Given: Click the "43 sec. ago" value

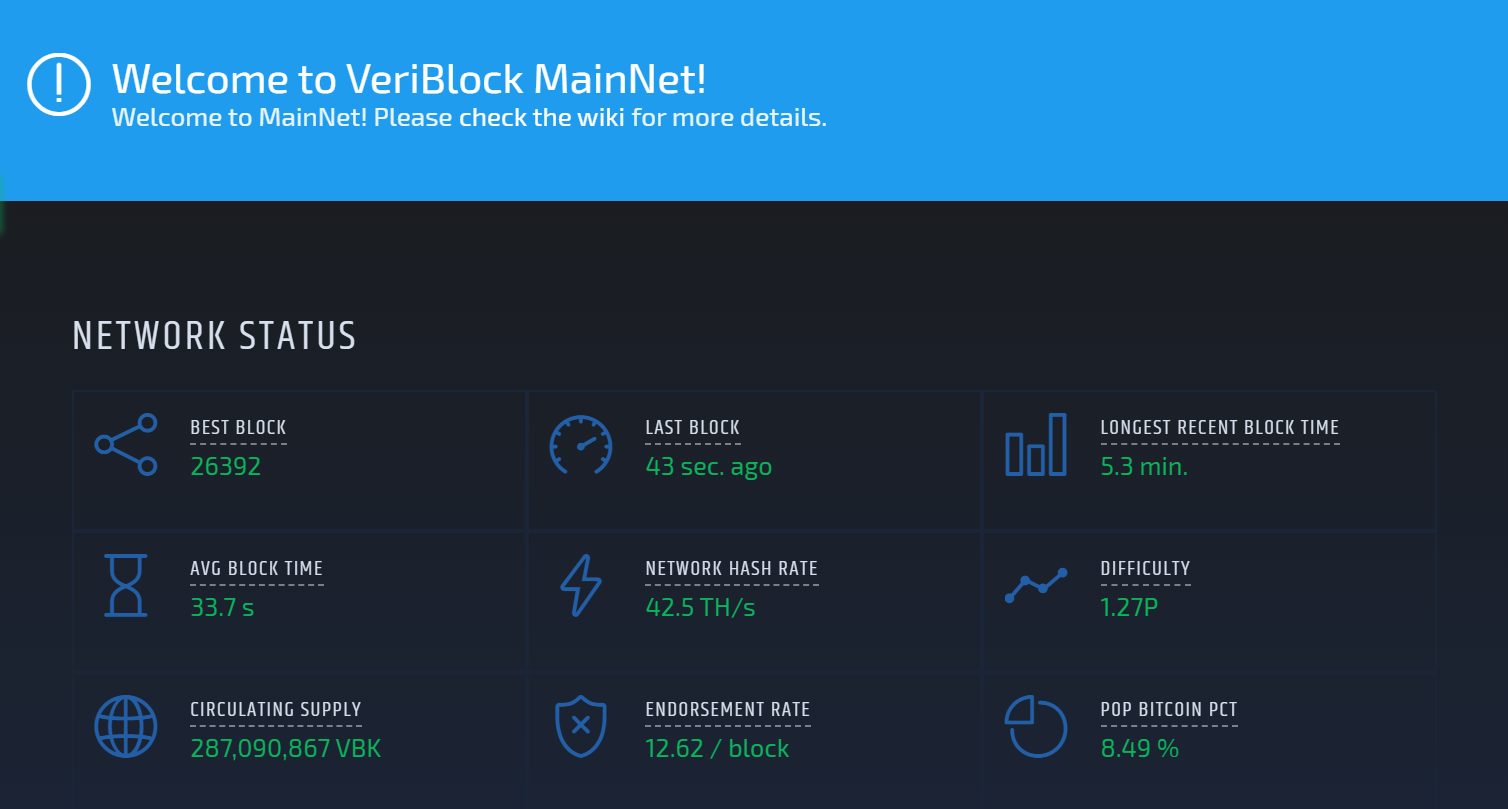Looking at the screenshot, I should click(709, 467).
